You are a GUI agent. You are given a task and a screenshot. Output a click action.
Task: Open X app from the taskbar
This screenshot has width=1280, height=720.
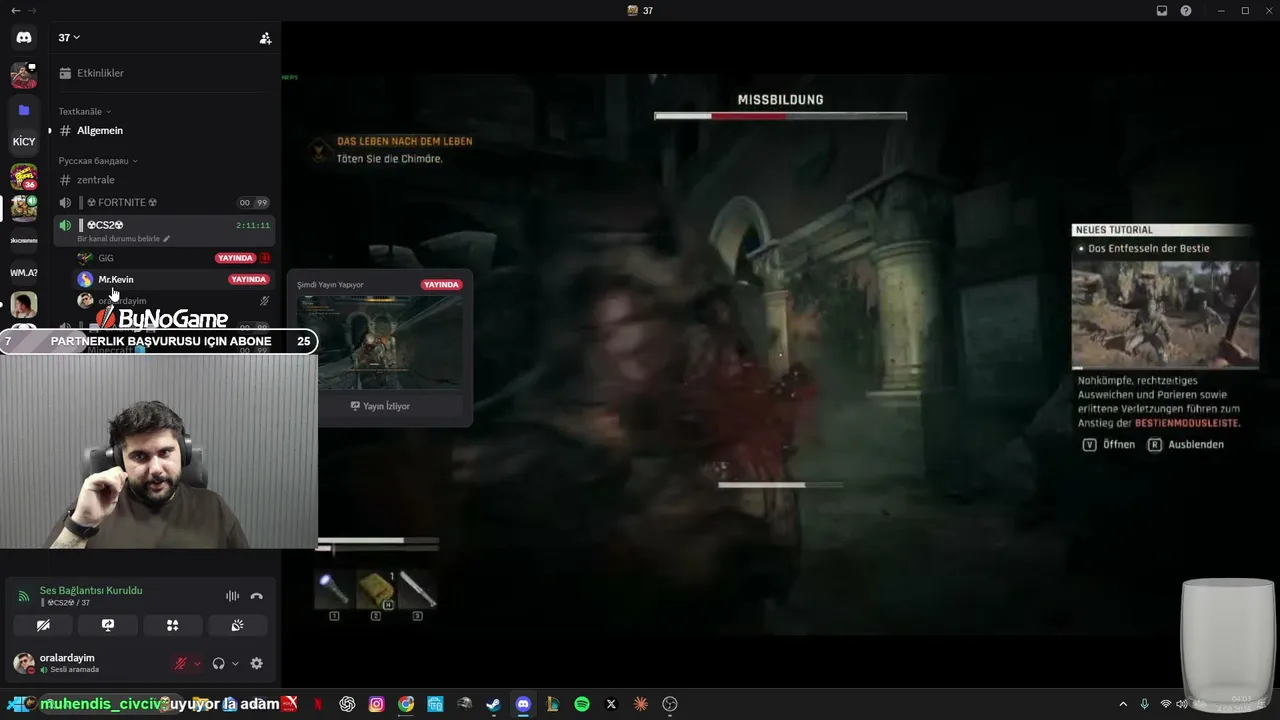(x=611, y=704)
